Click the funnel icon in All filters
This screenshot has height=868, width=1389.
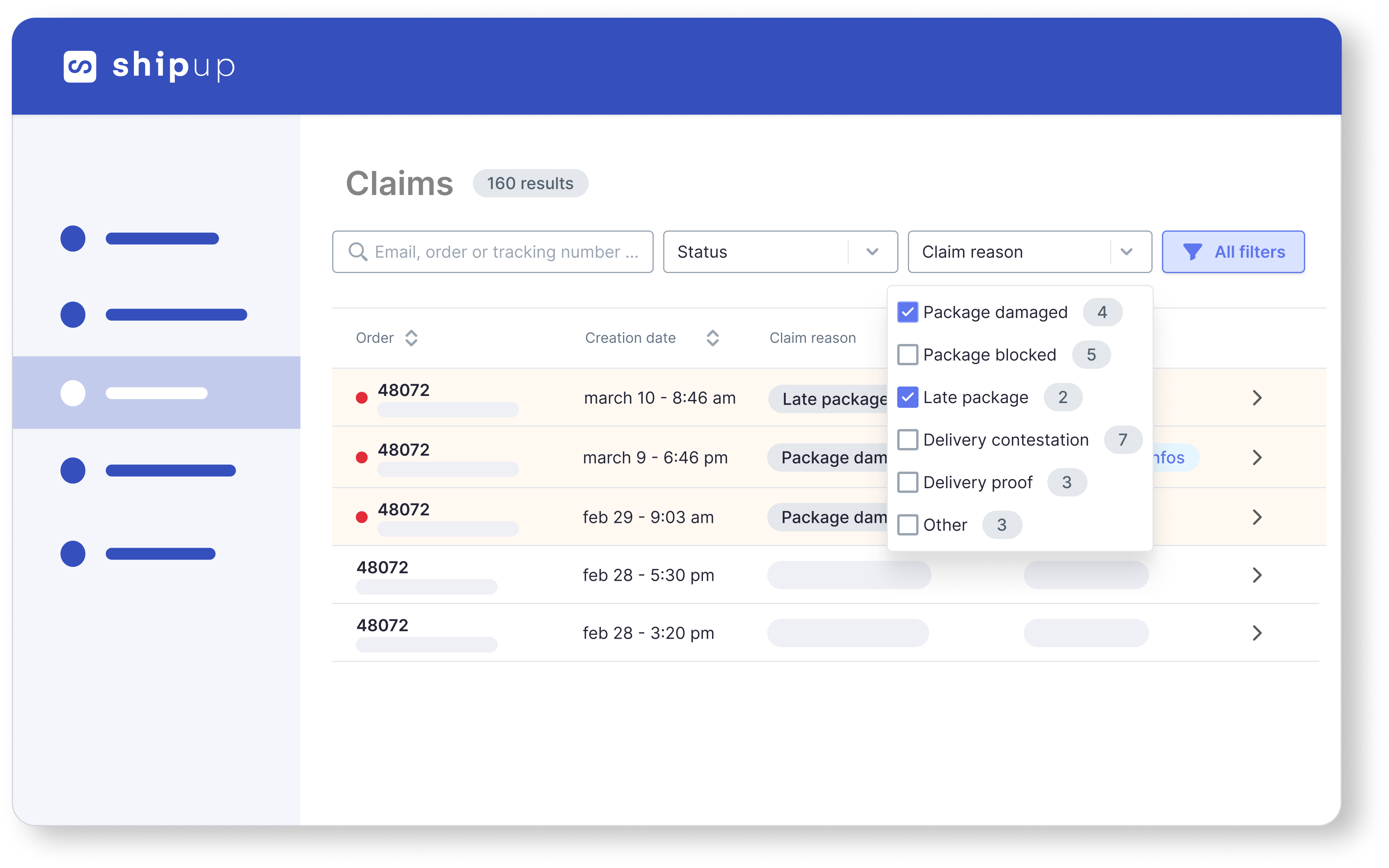[1192, 251]
